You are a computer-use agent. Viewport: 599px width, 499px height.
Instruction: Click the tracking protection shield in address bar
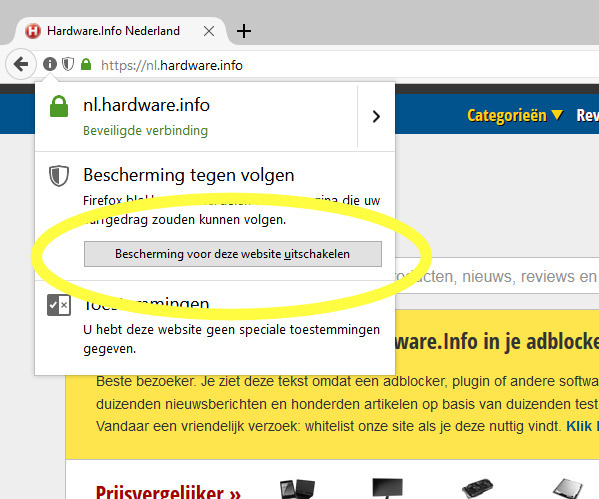point(68,64)
